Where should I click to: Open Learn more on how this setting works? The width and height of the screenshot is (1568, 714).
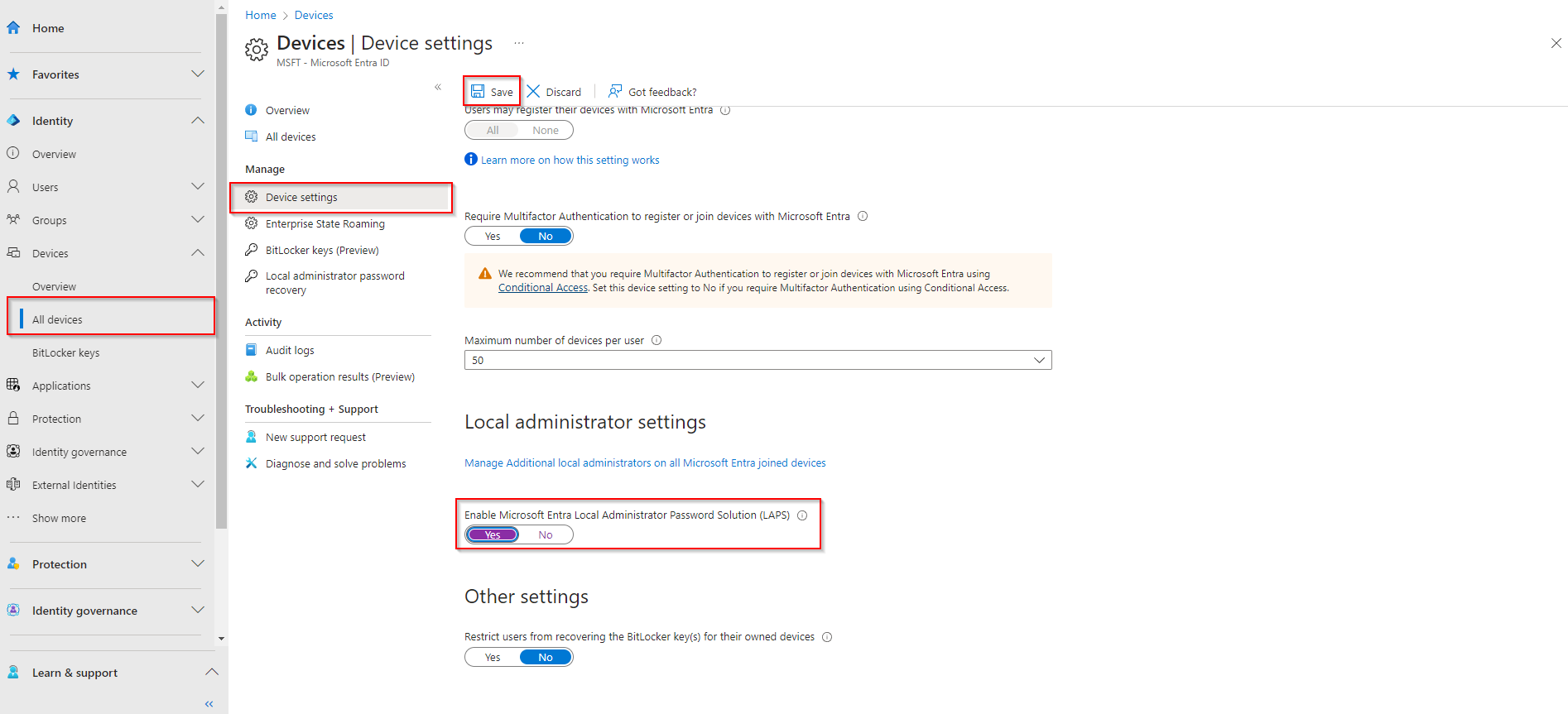(x=570, y=160)
